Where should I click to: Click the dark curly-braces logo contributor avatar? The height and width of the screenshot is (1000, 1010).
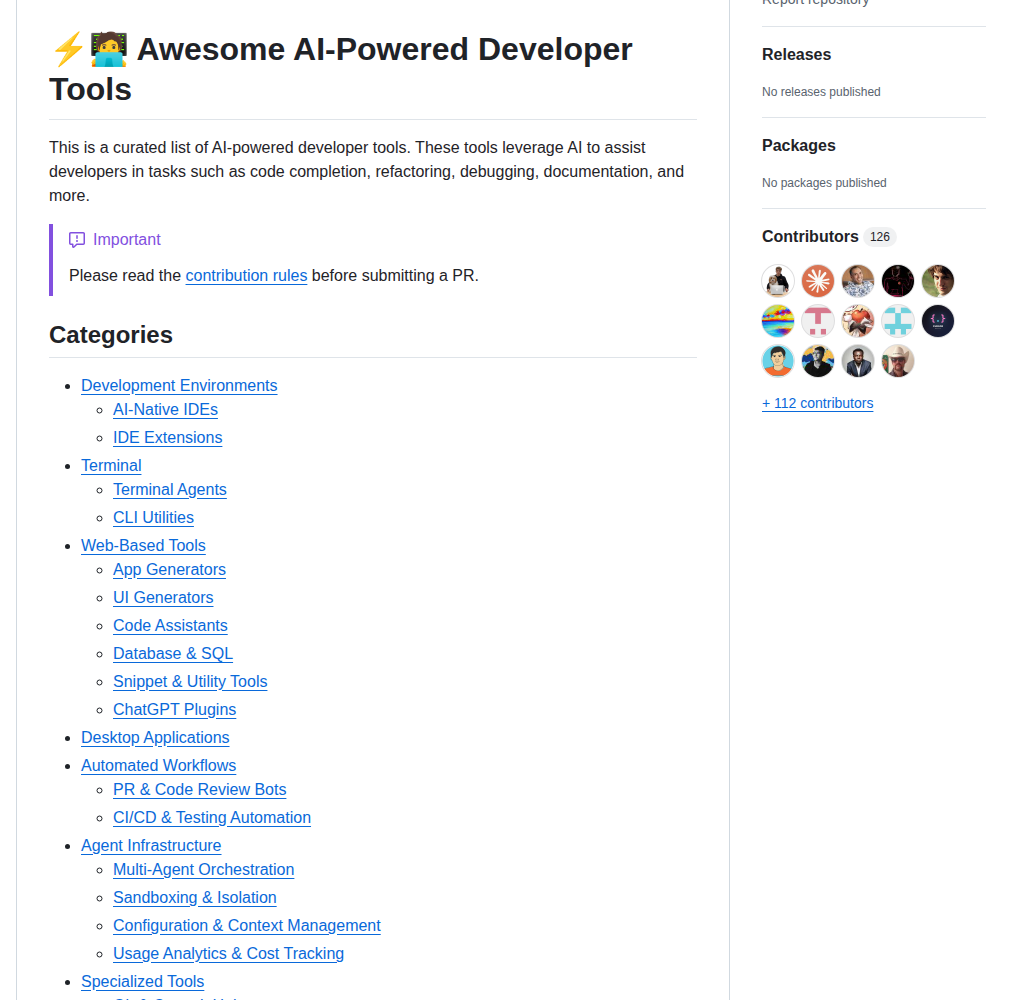pos(938,321)
